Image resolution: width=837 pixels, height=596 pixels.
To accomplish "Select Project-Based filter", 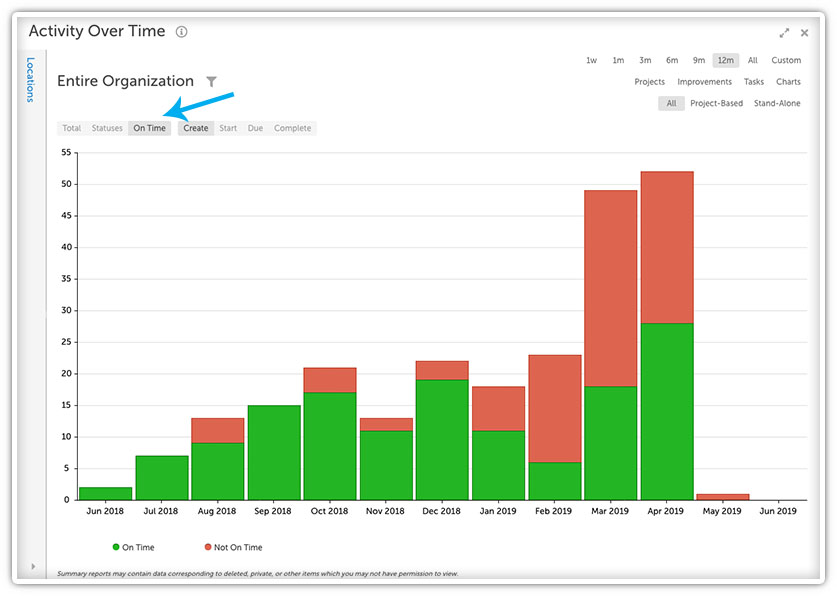I will point(716,104).
